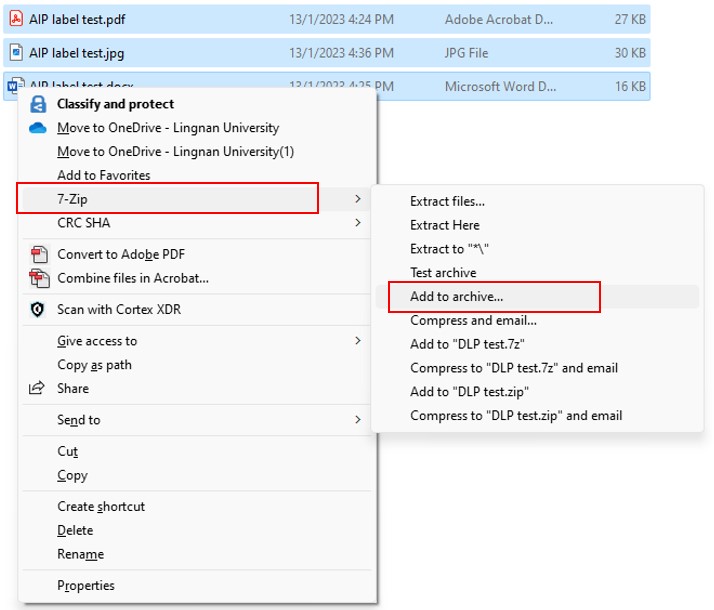714x610 pixels.
Task: Choose Compress to "DLP test.7z" and email
Action: click(514, 368)
